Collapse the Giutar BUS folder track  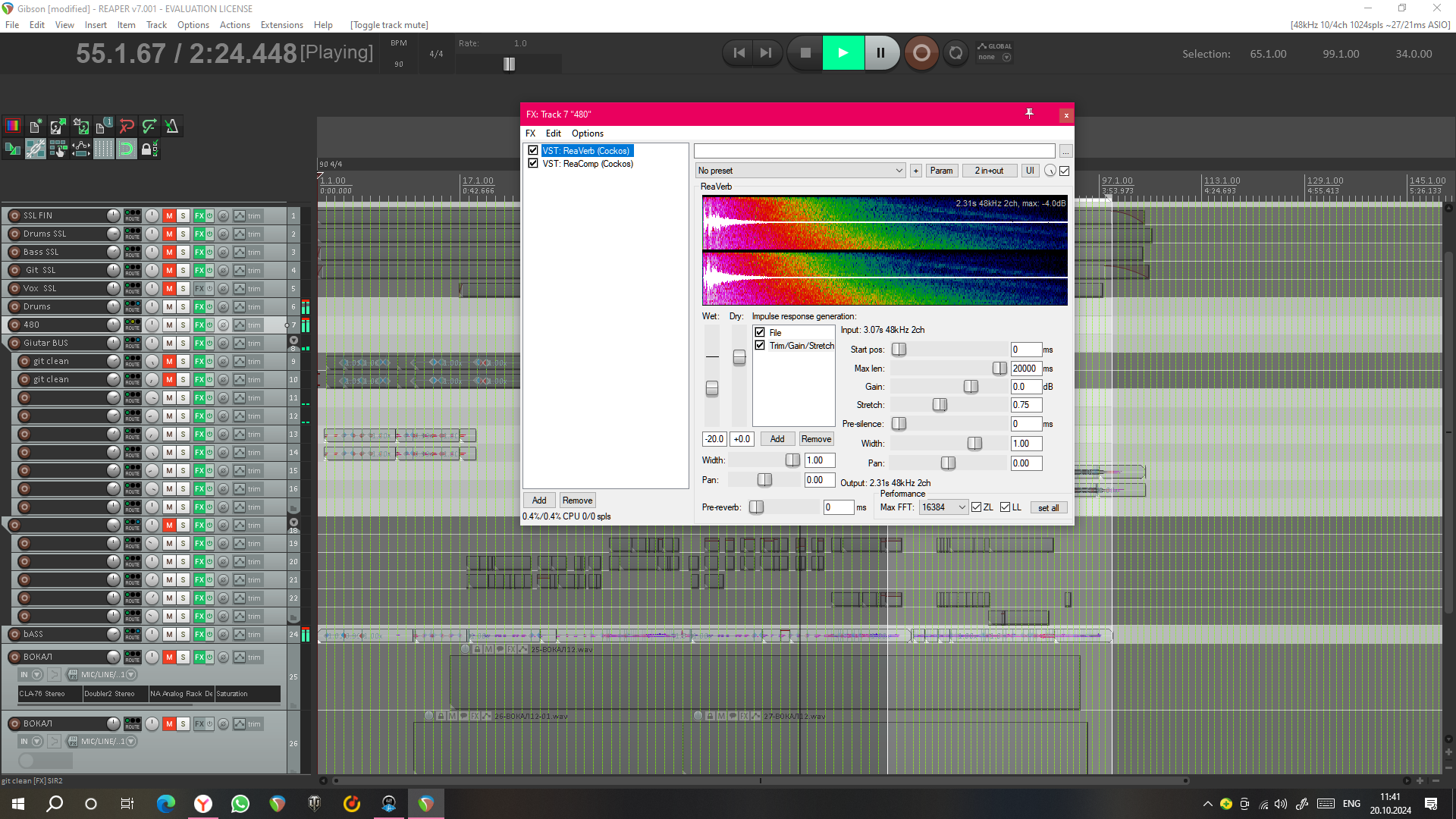click(293, 341)
